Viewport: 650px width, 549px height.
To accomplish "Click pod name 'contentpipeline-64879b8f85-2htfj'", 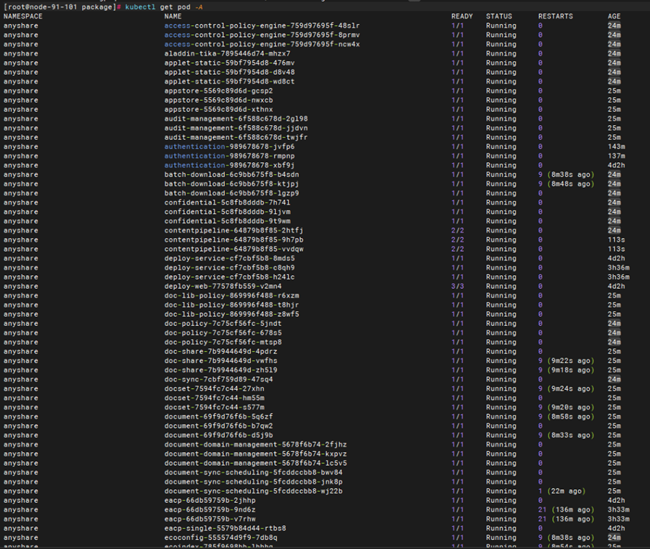I will pos(234,231).
